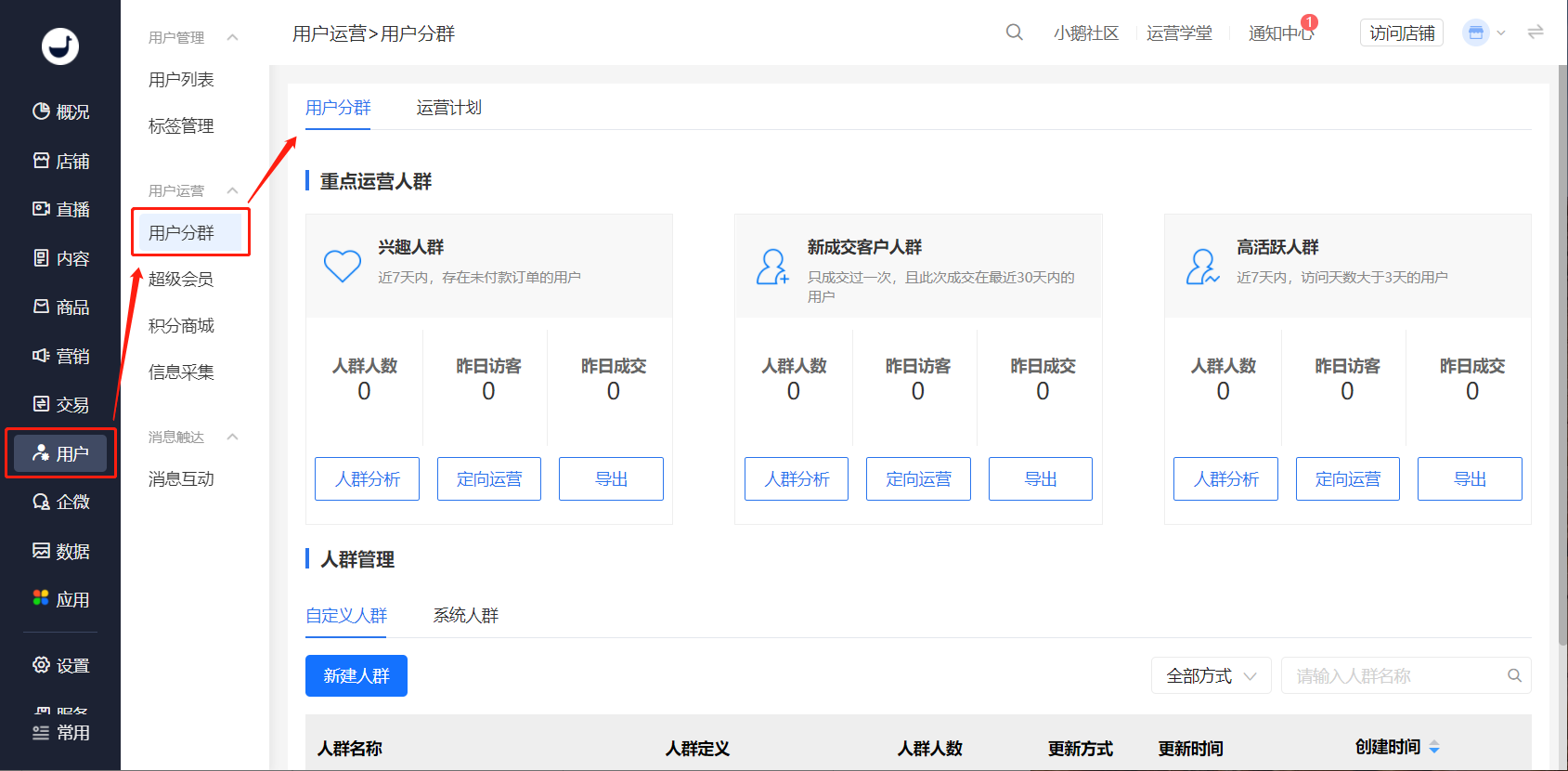The image size is (1568, 771).
Task: Click the round logo in the sidebar
Action: pyautogui.click(x=60, y=46)
